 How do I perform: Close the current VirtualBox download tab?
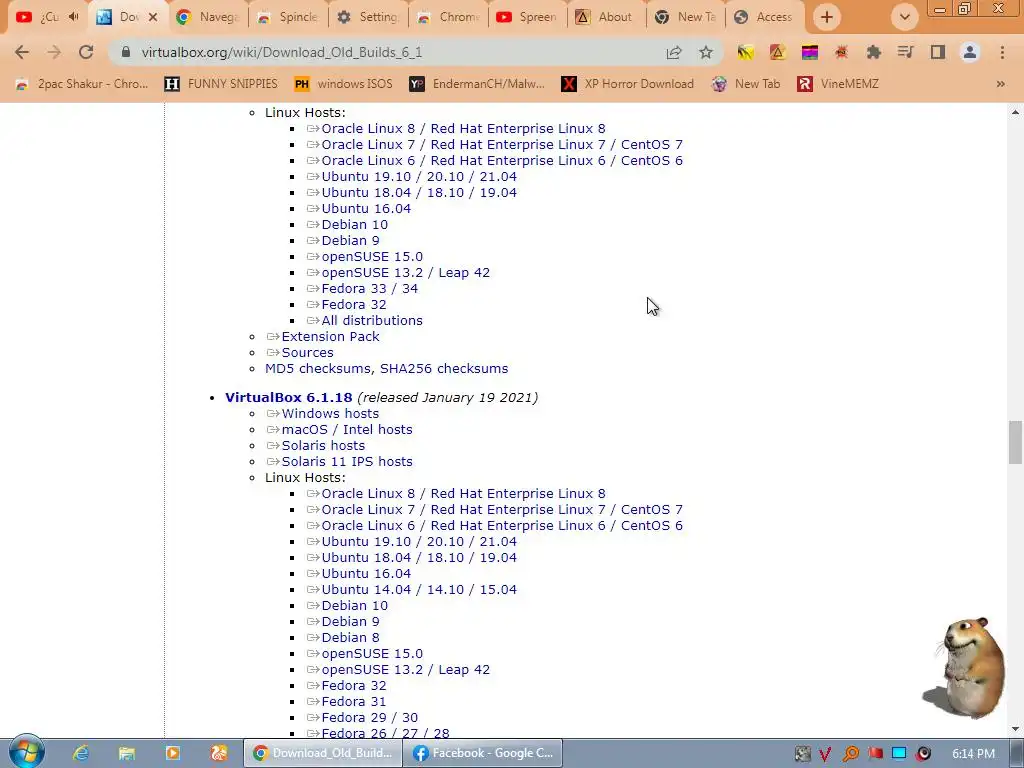click(153, 17)
